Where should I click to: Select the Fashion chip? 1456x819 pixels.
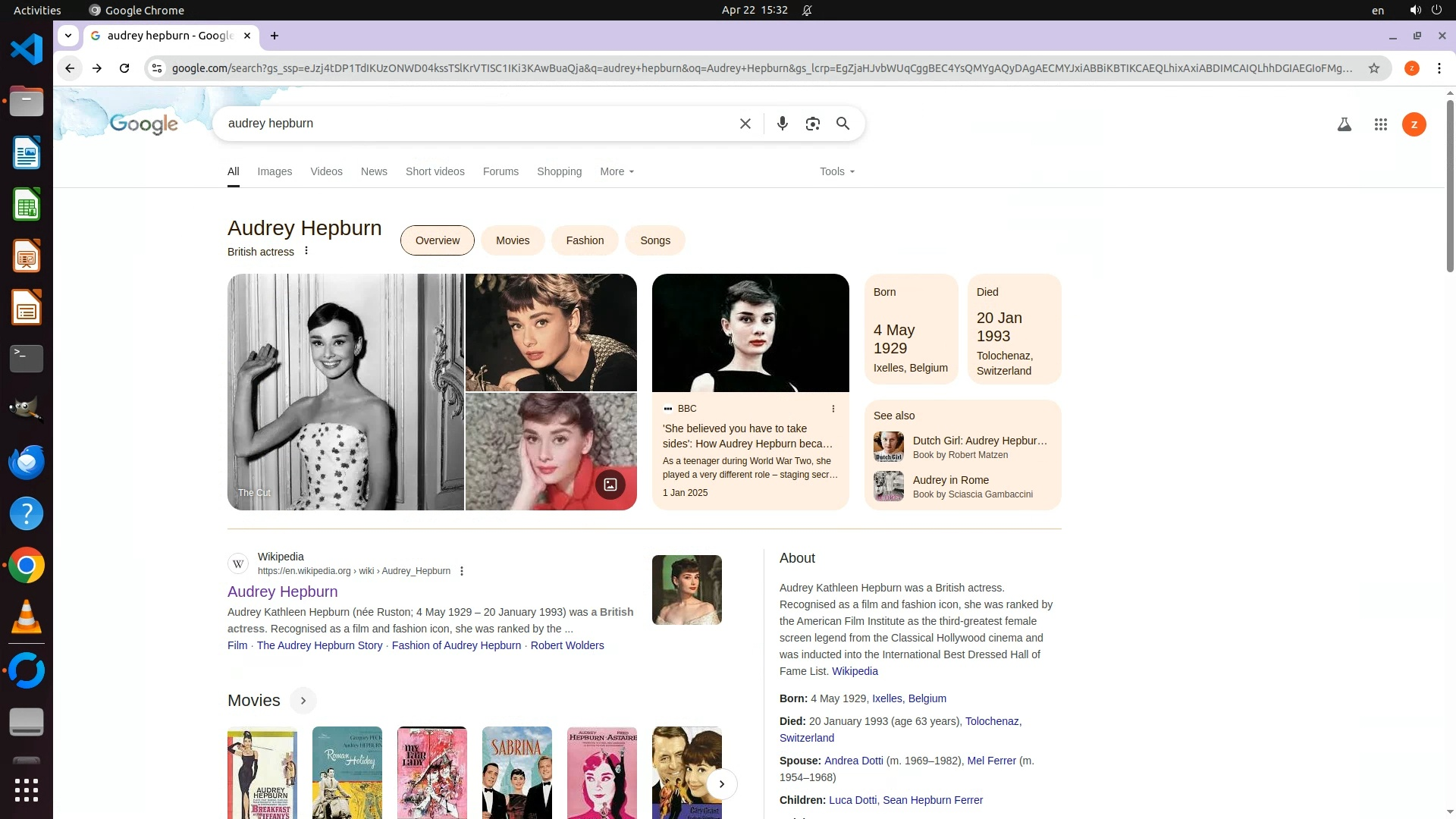pos(585,240)
